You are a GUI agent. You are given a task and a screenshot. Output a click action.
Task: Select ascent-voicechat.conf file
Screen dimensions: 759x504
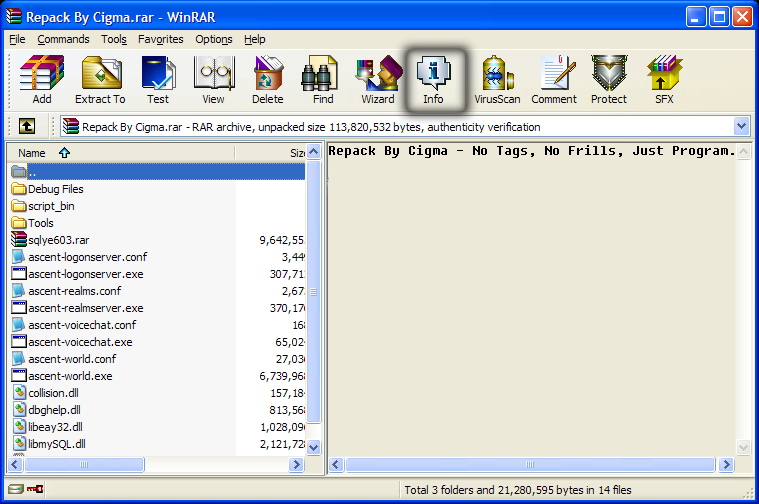click(x=74, y=324)
